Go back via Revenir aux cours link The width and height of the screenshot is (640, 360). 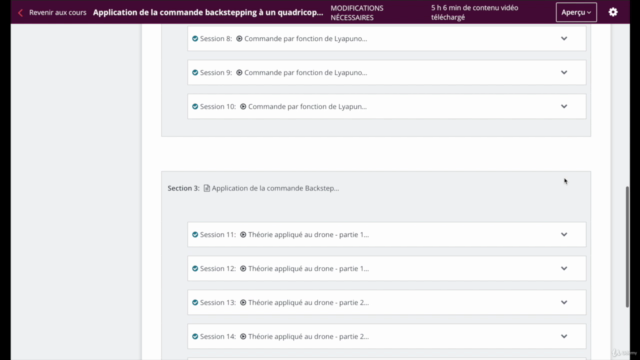pyautogui.click(x=58, y=13)
